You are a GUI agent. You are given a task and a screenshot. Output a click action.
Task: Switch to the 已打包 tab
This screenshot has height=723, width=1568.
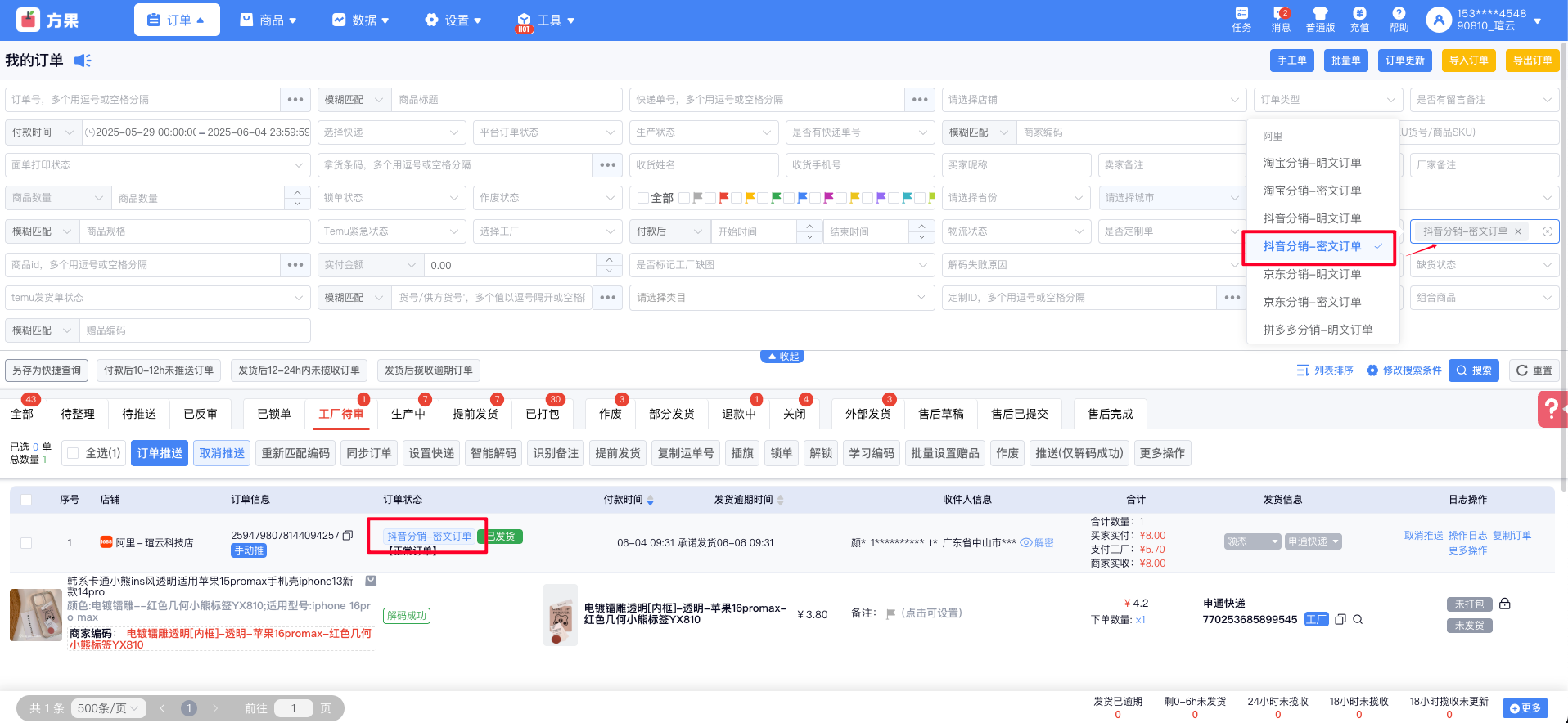(x=543, y=414)
